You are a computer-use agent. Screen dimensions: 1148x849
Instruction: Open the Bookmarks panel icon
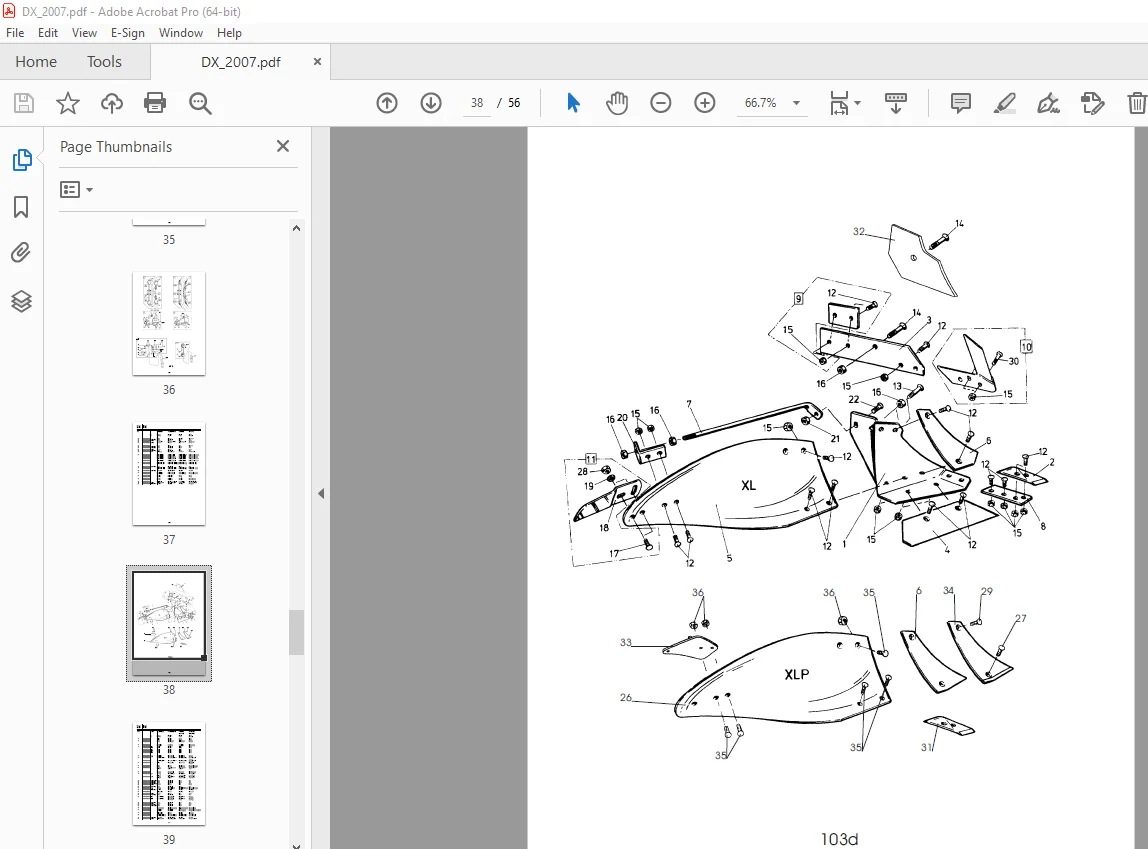[21, 207]
